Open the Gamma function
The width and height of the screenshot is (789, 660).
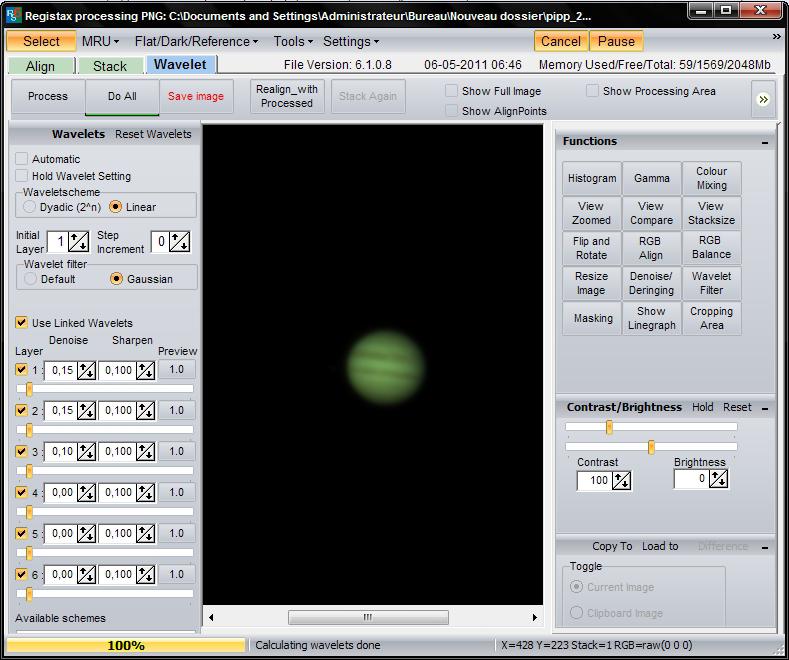(x=652, y=179)
